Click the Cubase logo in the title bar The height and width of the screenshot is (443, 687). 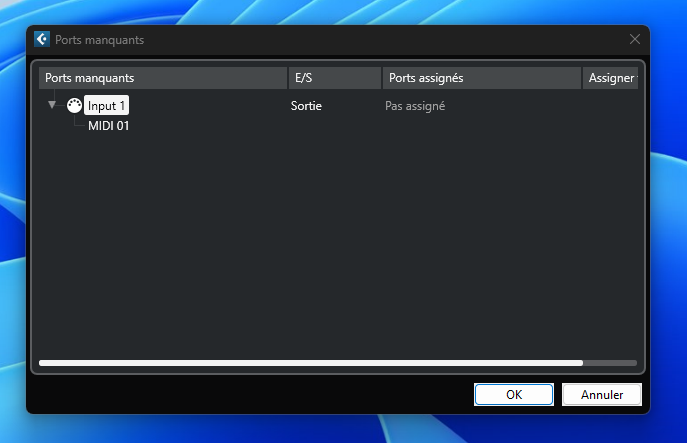(42, 40)
